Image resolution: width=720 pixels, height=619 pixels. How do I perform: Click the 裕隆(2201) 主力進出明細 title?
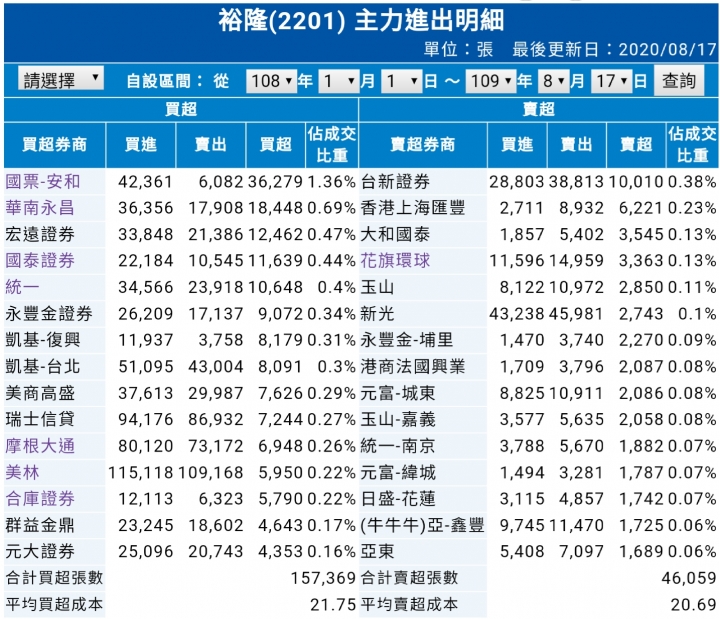361,21
